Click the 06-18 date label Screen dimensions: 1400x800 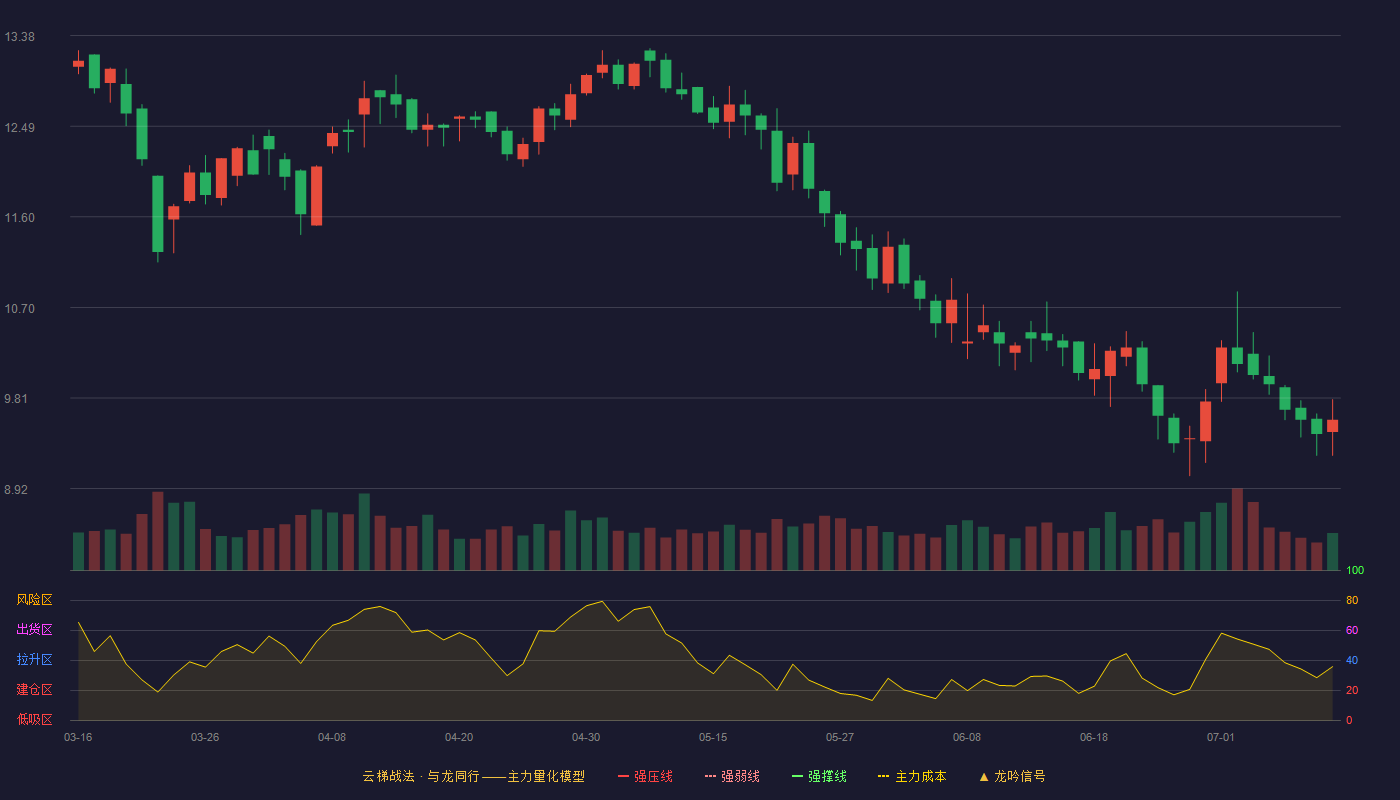point(1094,737)
